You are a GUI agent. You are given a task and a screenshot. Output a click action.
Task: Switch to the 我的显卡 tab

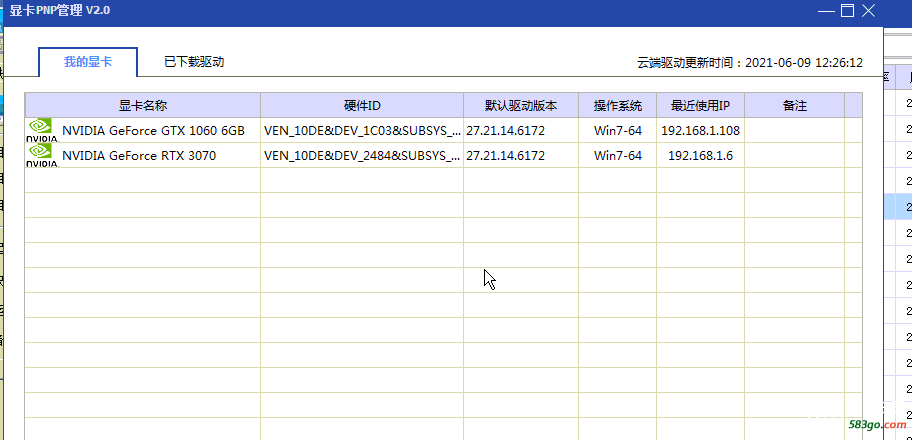(x=88, y=62)
